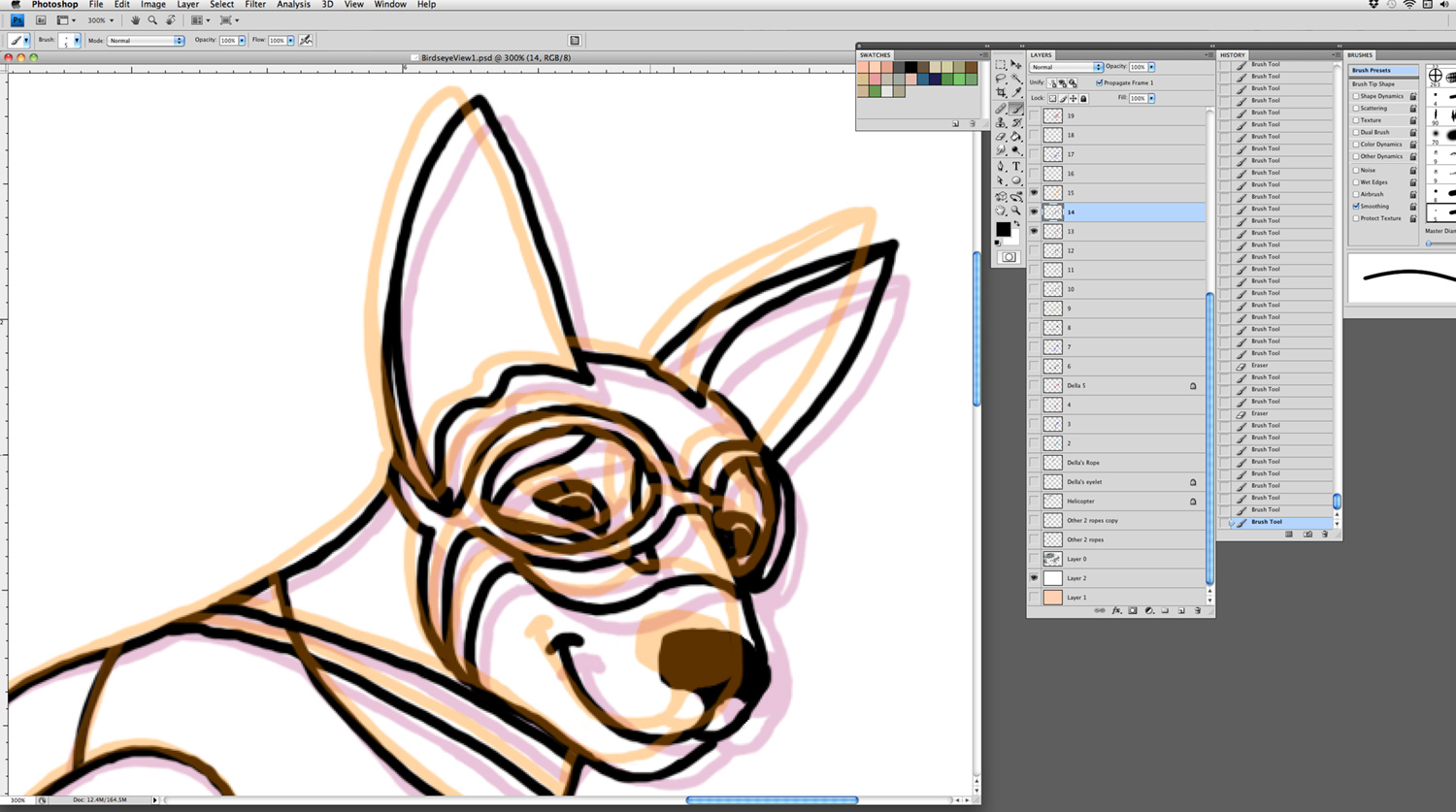Uncheck Propagate Frame 1 checkbox
The height and width of the screenshot is (812, 1456).
pyautogui.click(x=1099, y=82)
